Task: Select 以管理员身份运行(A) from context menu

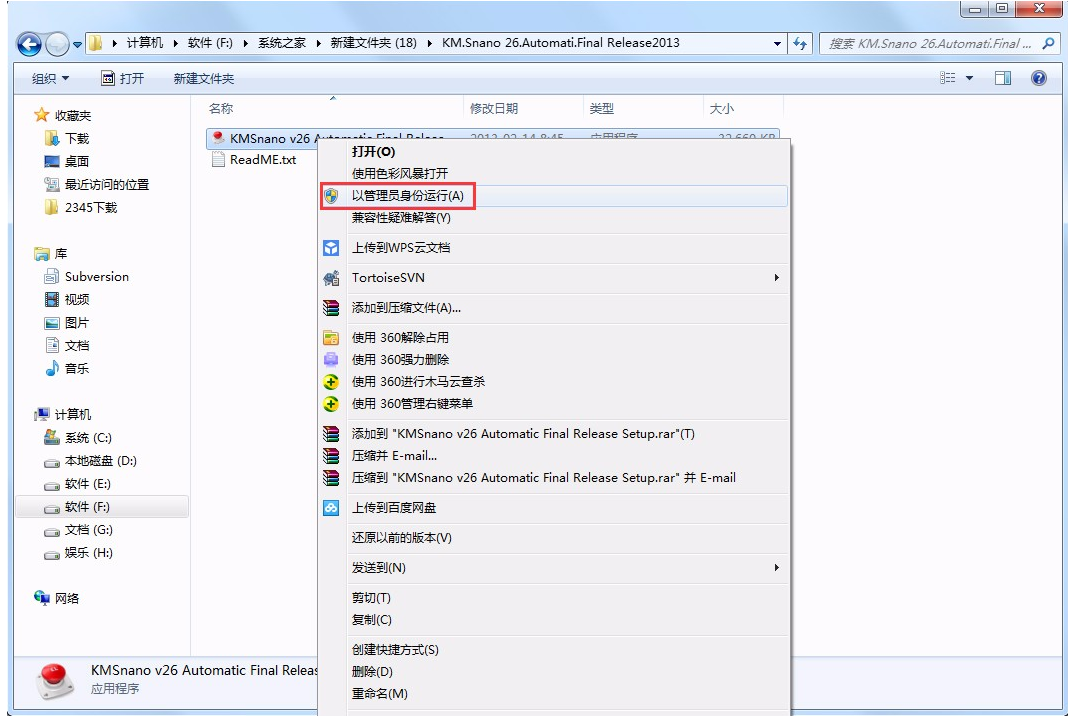Action: point(407,196)
